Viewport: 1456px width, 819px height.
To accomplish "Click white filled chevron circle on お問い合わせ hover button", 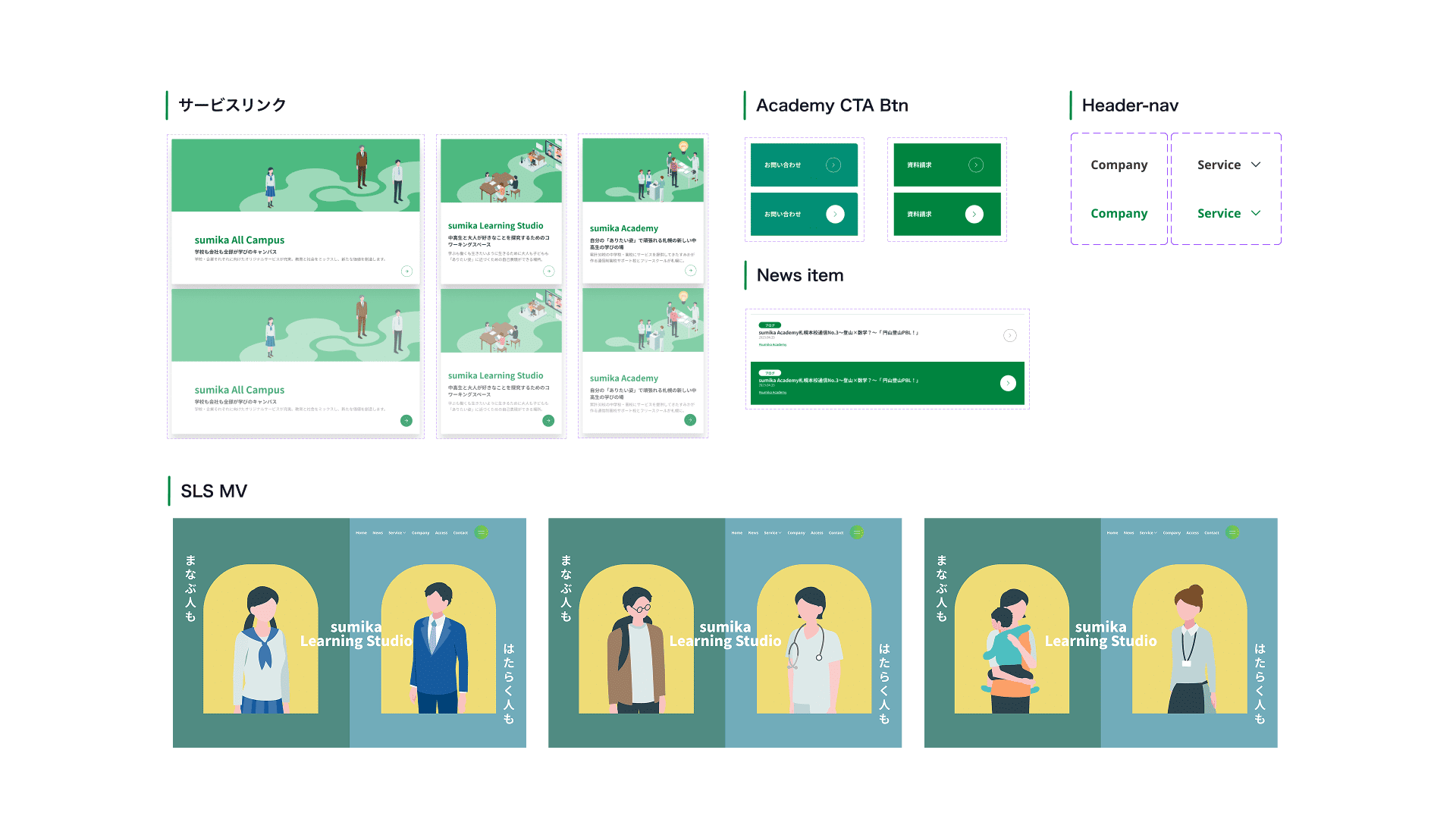I will tap(835, 214).
